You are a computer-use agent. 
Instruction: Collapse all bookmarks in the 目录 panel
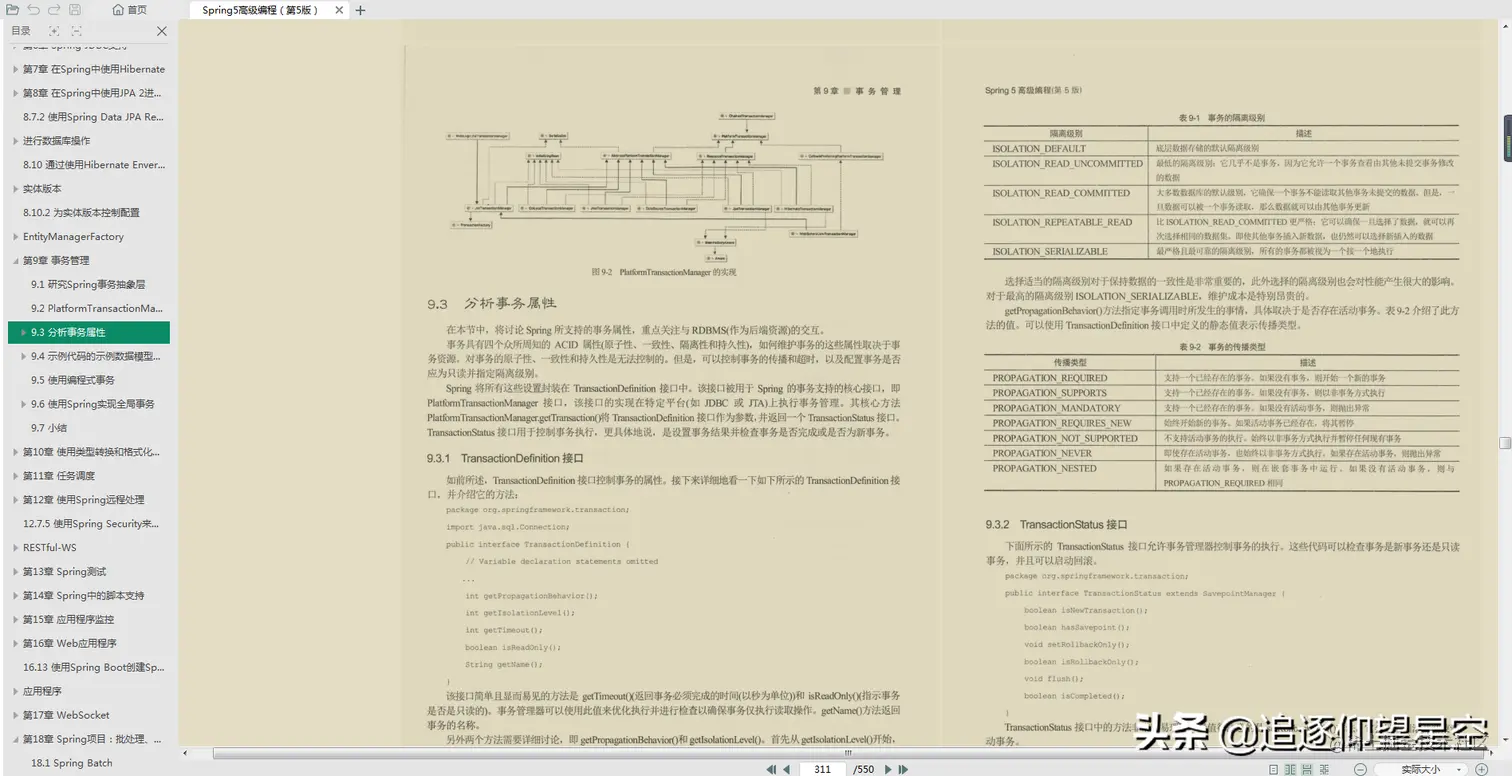[x=76, y=30]
